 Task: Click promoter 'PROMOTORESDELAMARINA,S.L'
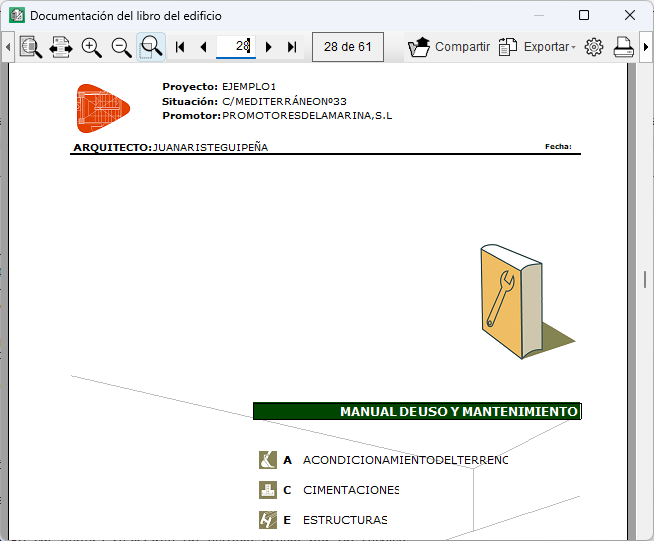307,116
